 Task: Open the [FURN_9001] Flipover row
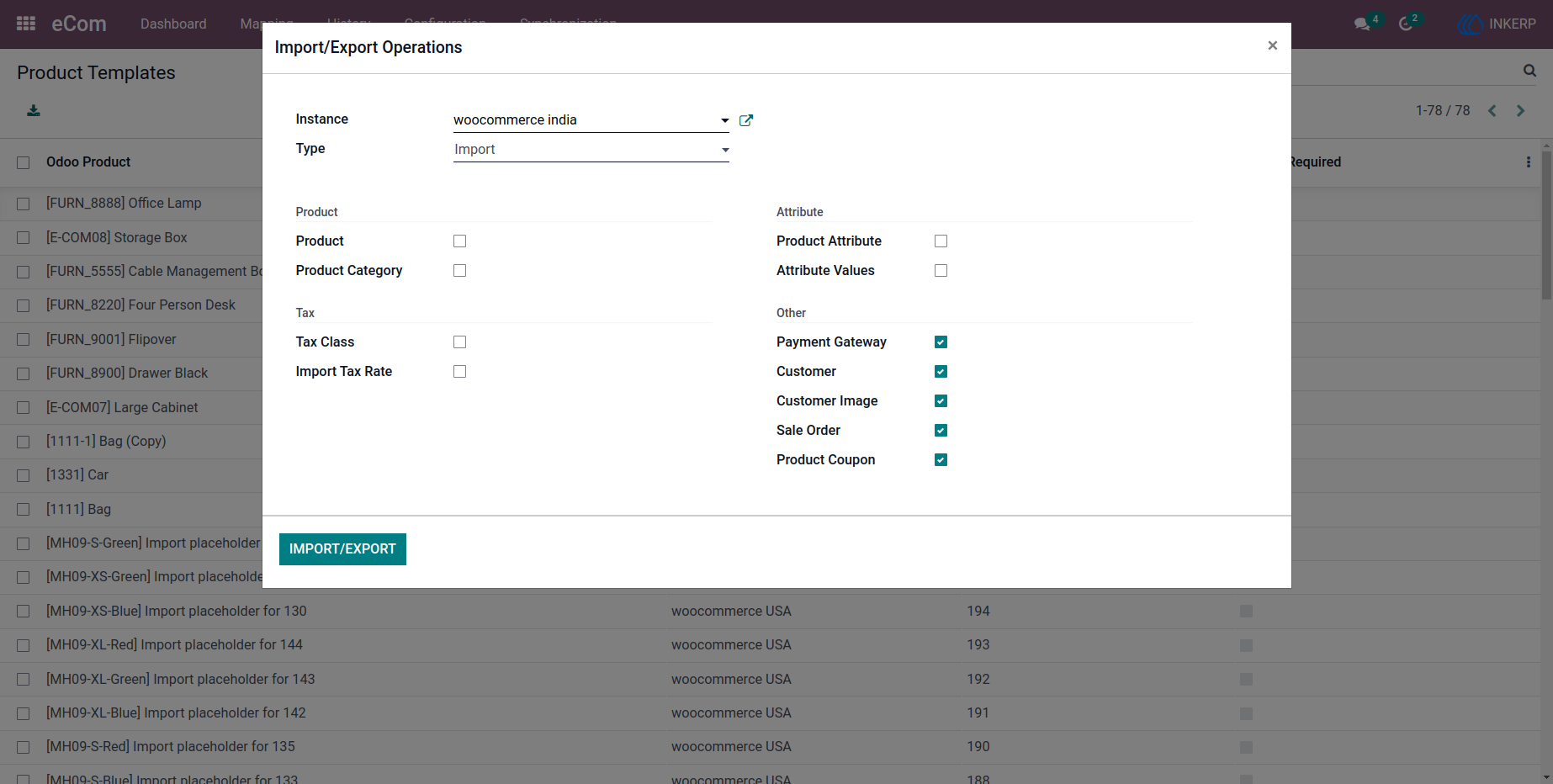coord(111,339)
